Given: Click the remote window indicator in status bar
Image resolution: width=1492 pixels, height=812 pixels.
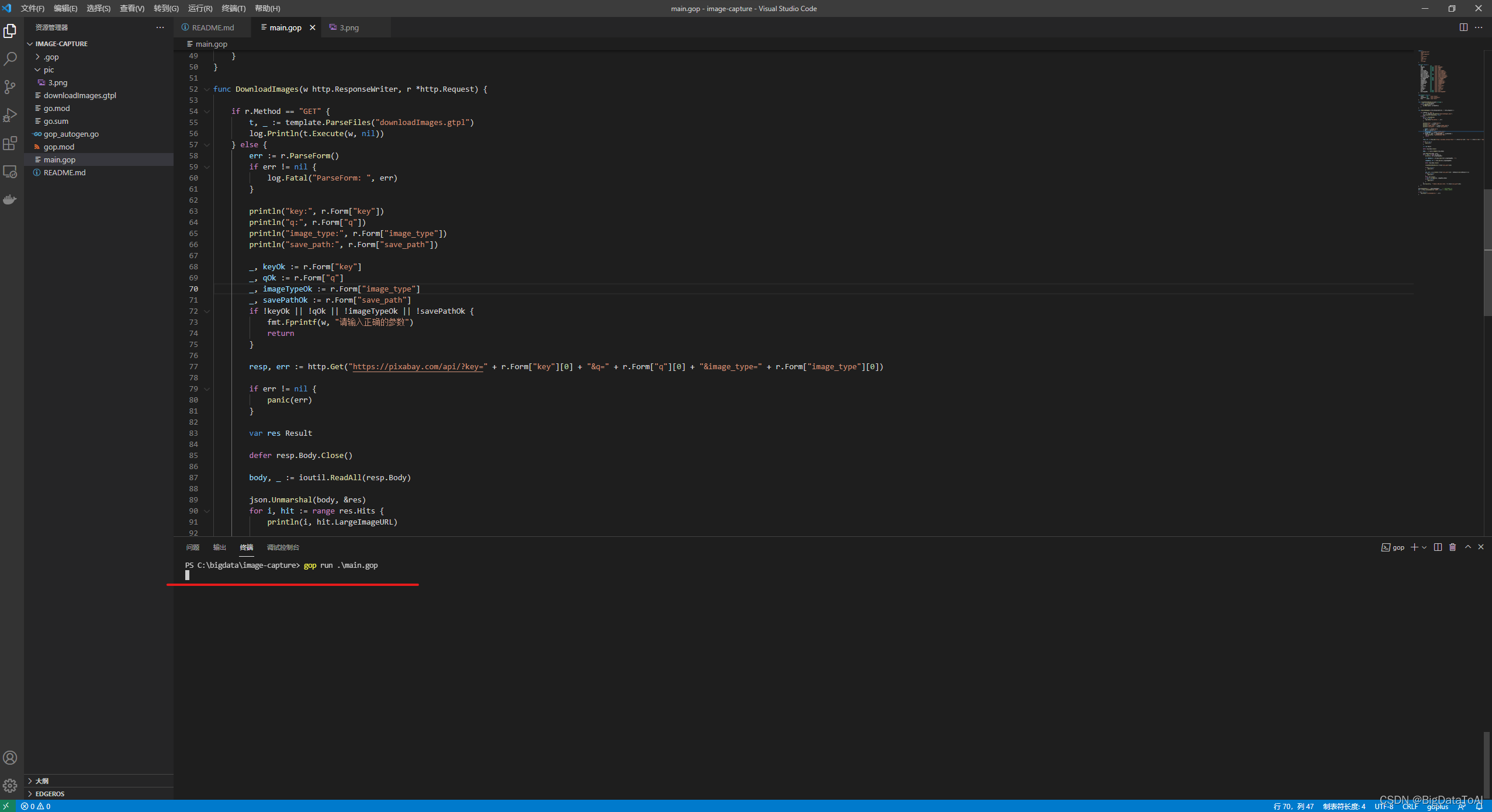Looking at the screenshot, I should click(x=6, y=806).
